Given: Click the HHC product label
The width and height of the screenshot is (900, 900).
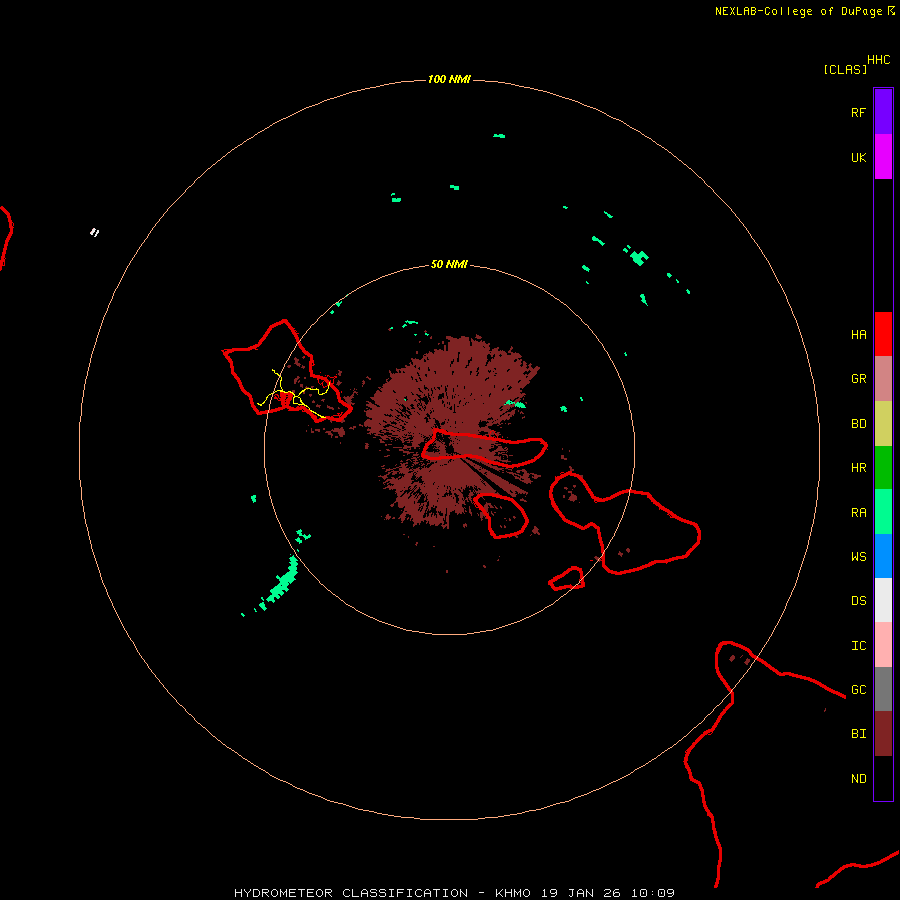Looking at the screenshot, I should pyautogui.click(x=878, y=60).
